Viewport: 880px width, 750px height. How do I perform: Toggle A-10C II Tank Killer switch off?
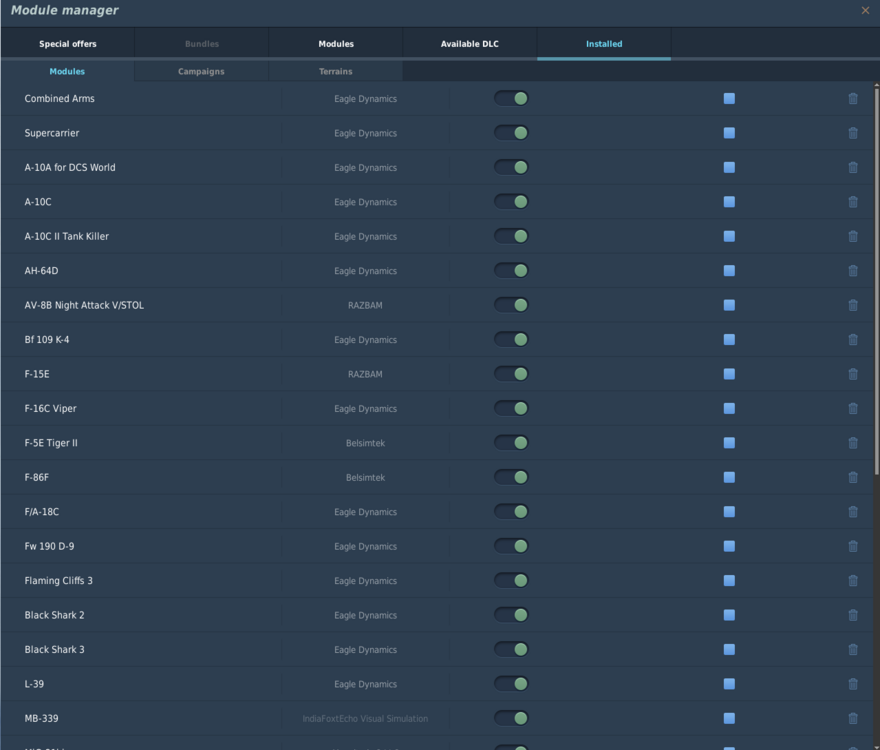(x=511, y=236)
